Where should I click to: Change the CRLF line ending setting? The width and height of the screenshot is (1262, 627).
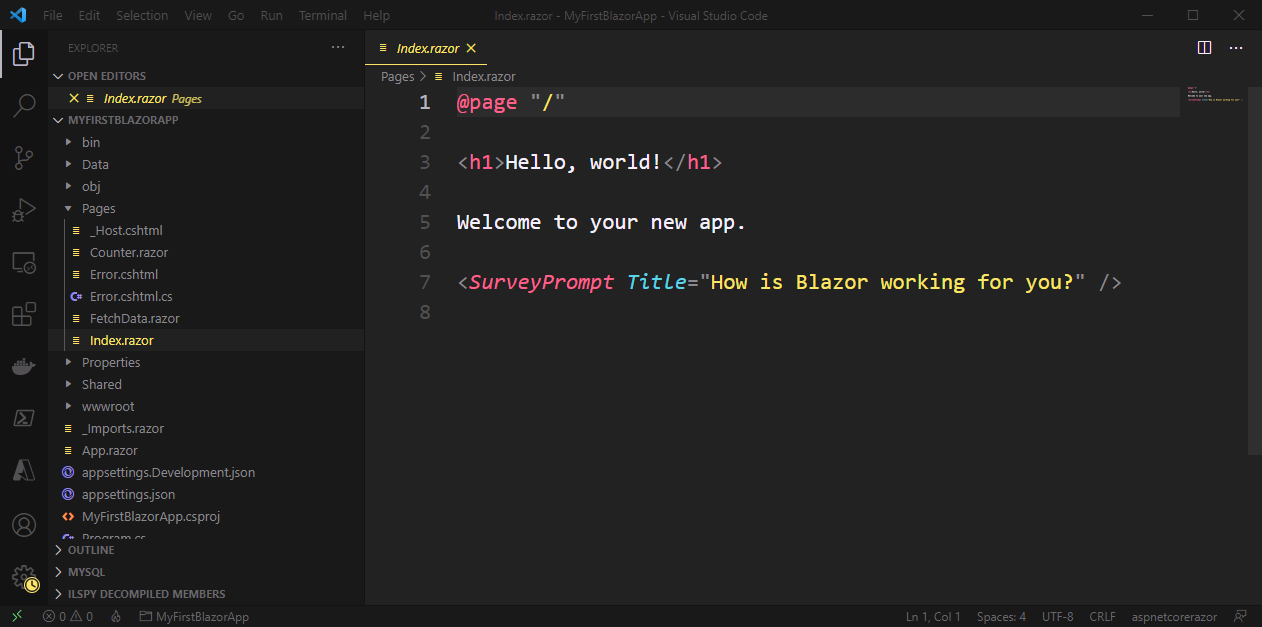1102,617
